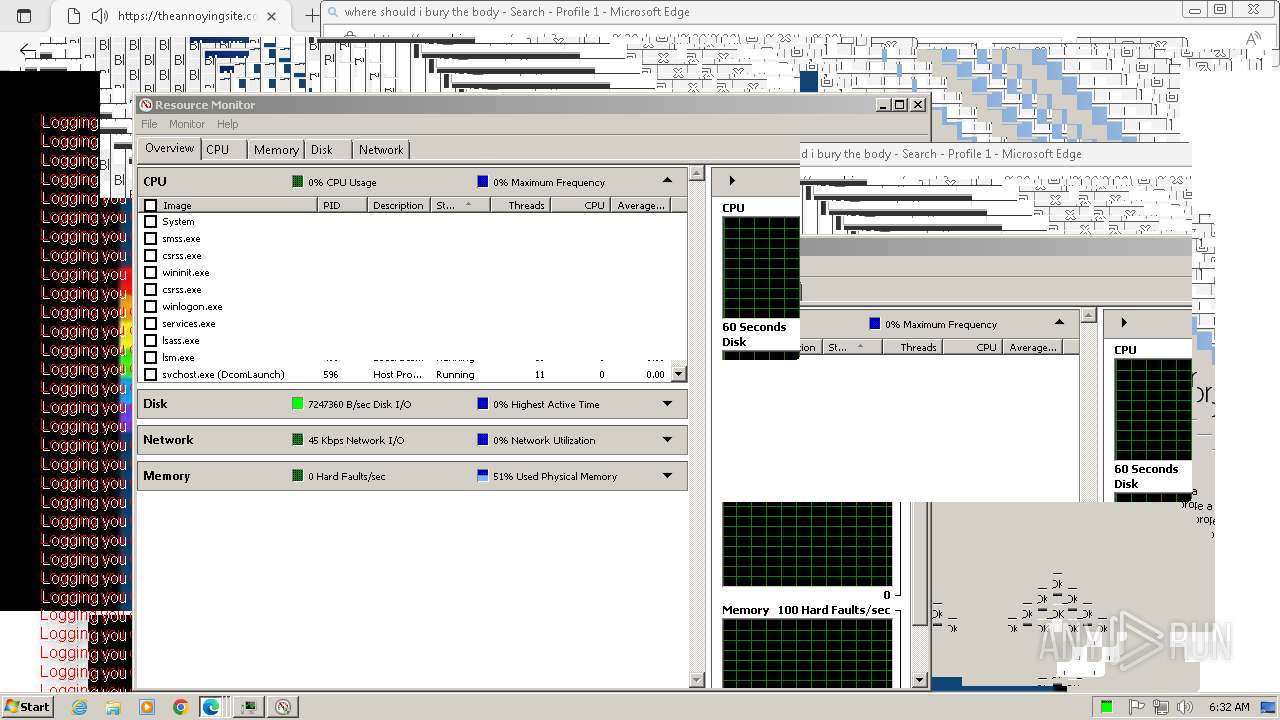The width and height of the screenshot is (1280, 720).
Task: Check the lsm.exe checkbox
Action: [151, 358]
